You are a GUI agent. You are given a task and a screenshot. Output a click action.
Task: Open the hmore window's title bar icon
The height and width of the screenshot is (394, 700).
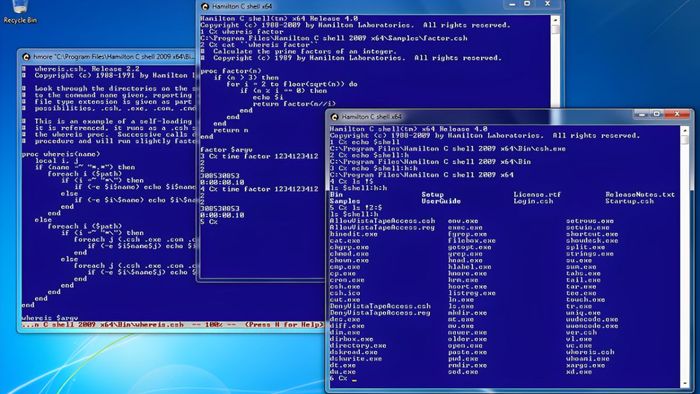[26, 57]
